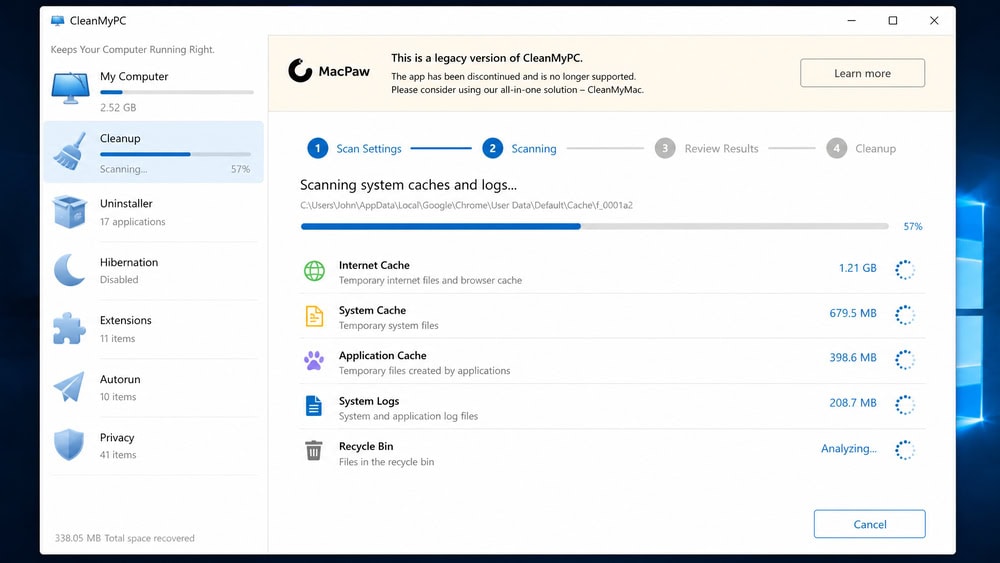Click the Extensions puzzle piece icon
1000x563 pixels.
pos(69,328)
